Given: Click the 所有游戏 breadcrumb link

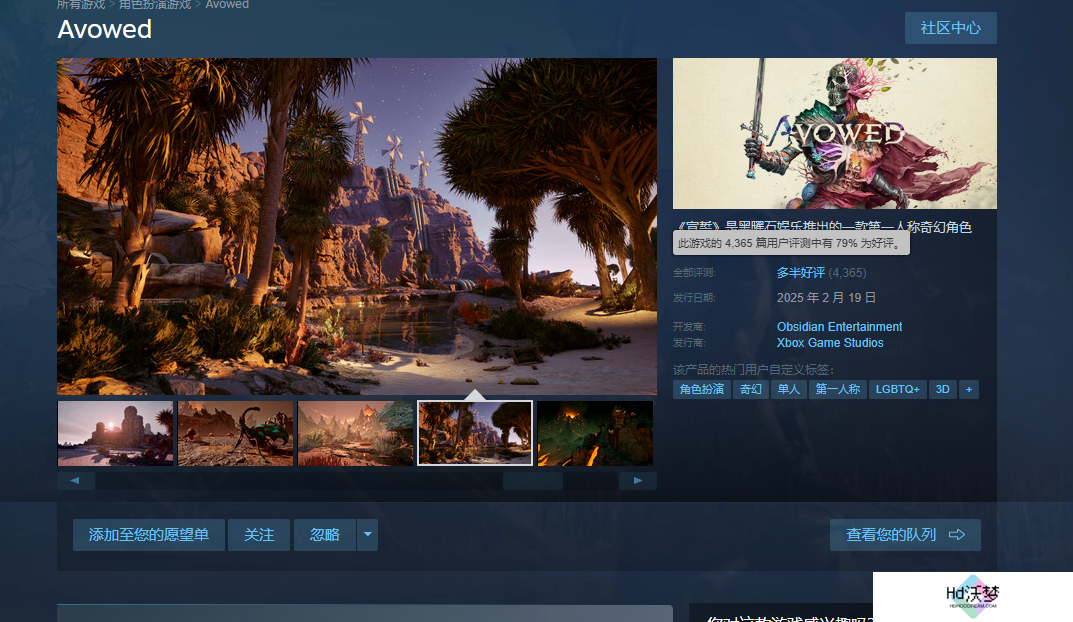Looking at the screenshot, I should (81, 5).
